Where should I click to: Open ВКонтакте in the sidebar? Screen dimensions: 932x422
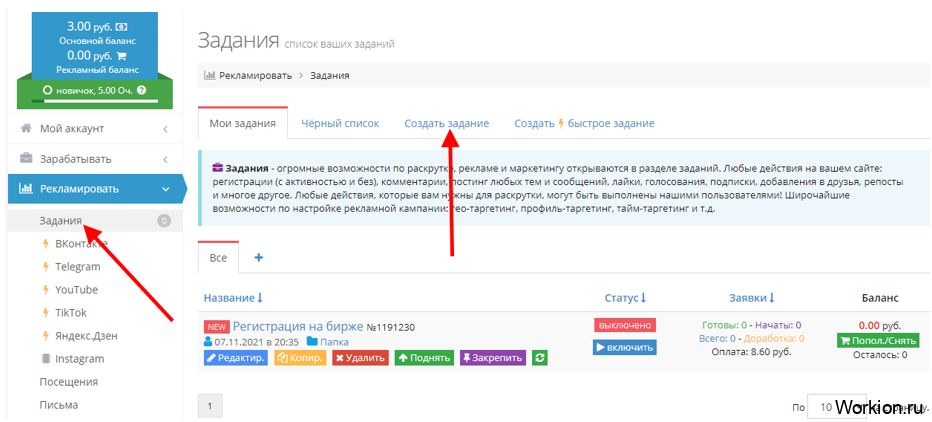[x=81, y=244]
